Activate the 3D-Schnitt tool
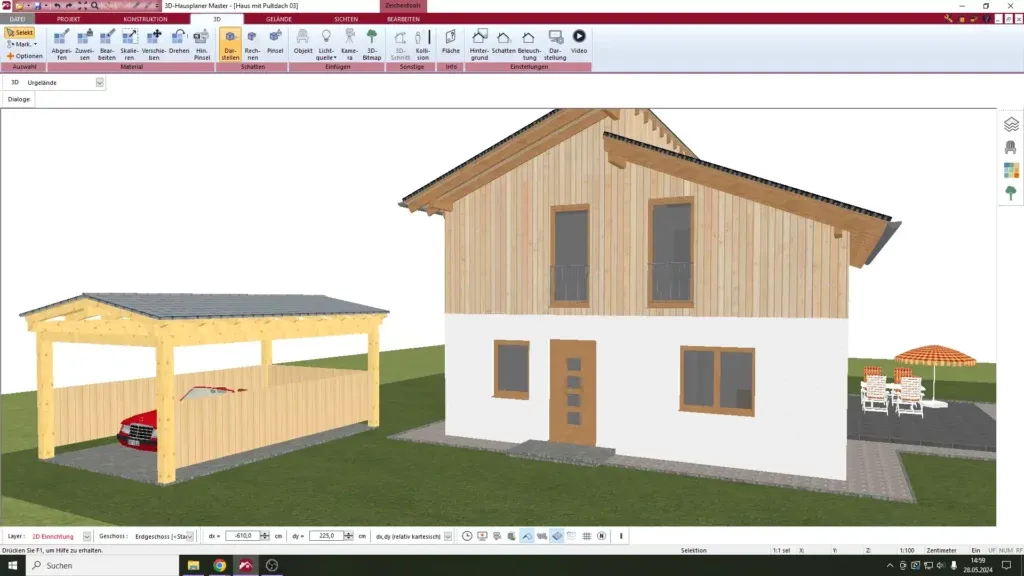The height and width of the screenshot is (576, 1024). click(400, 45)
